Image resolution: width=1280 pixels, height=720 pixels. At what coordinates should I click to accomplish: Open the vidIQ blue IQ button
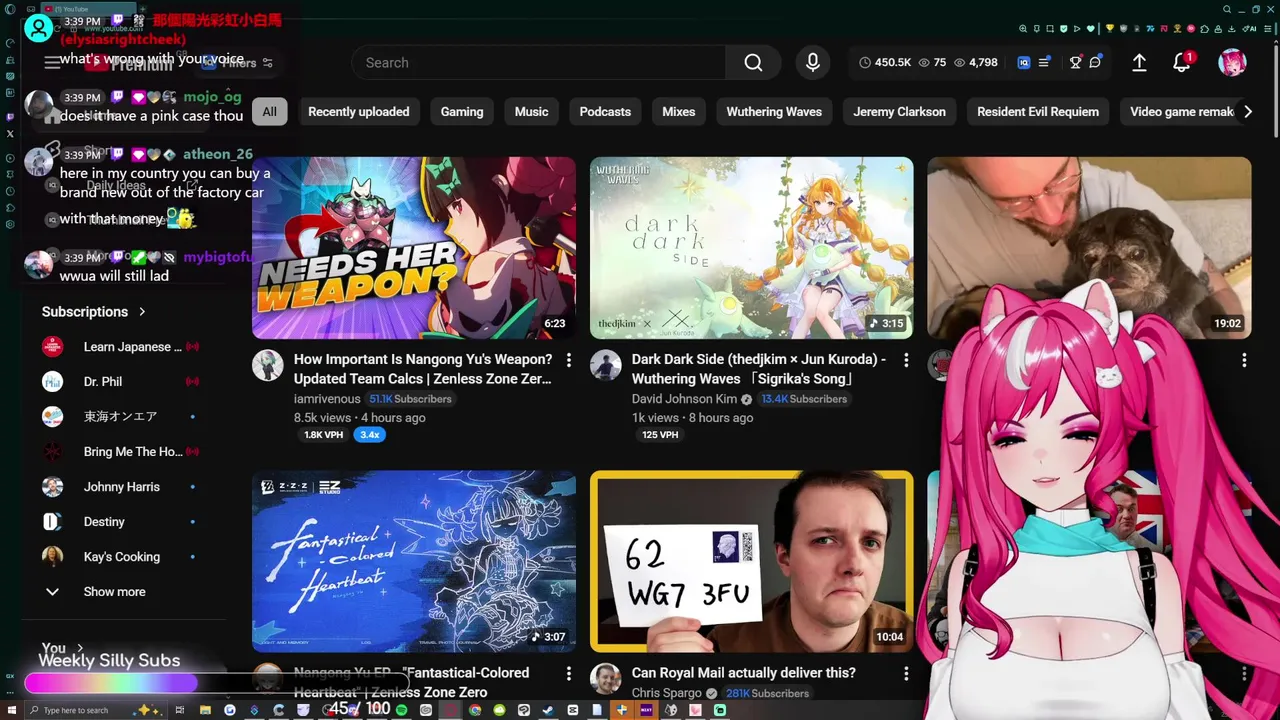coord(1024,62)
